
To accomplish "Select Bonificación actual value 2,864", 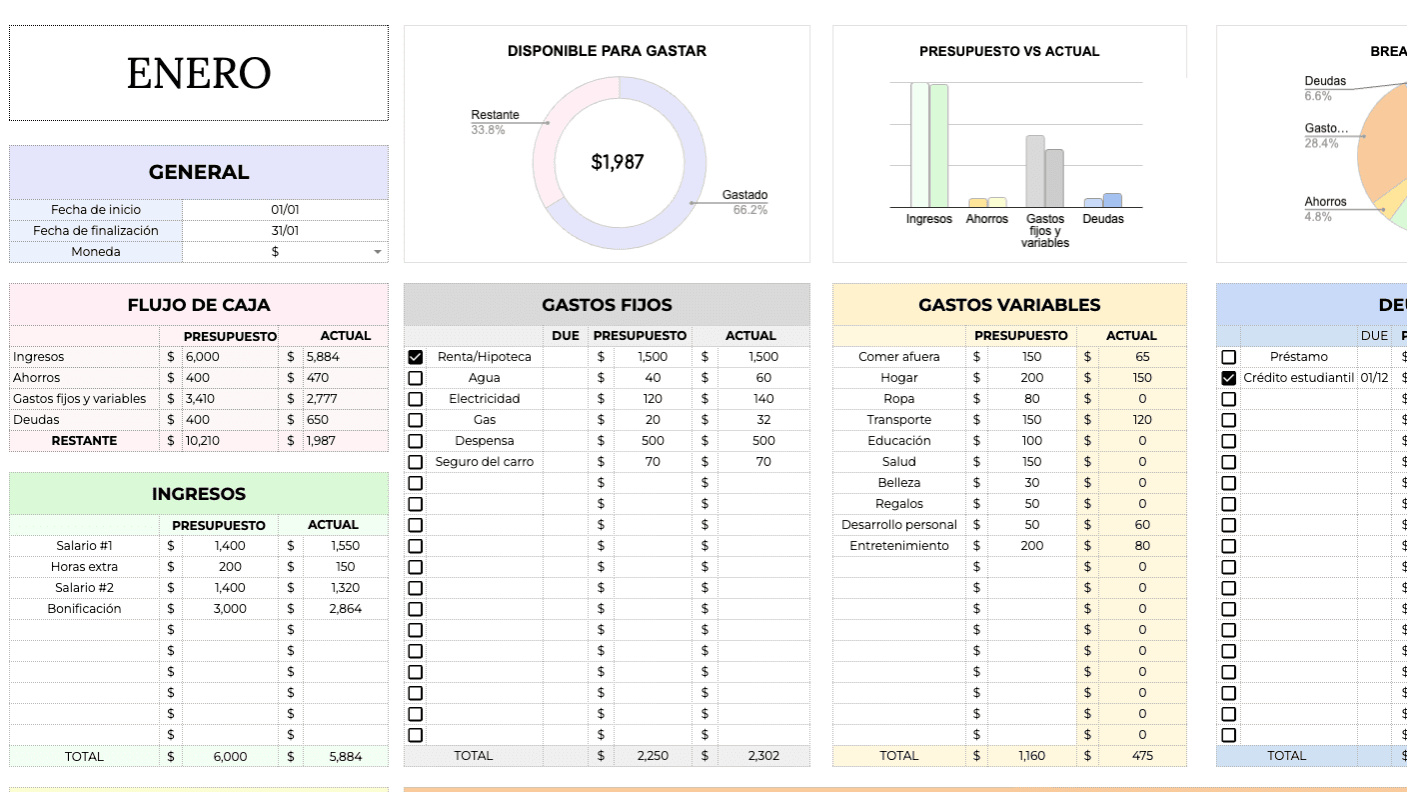I will (346, 609).
